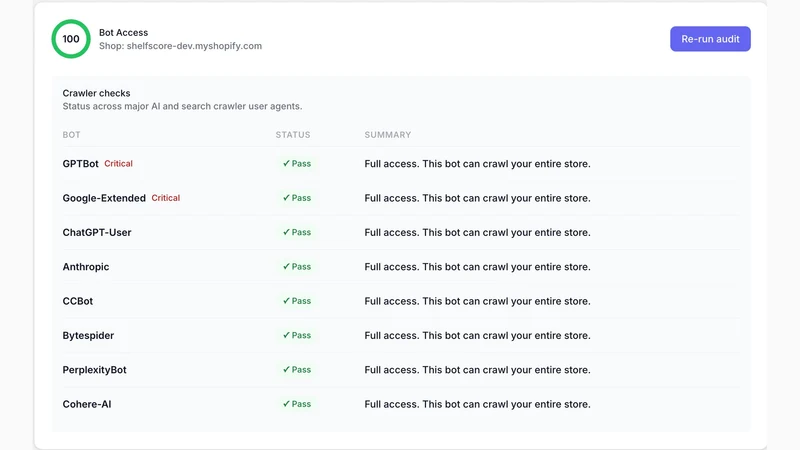Select the GPTBot row name
Screen dimensions: 800x450
[81, 164]
